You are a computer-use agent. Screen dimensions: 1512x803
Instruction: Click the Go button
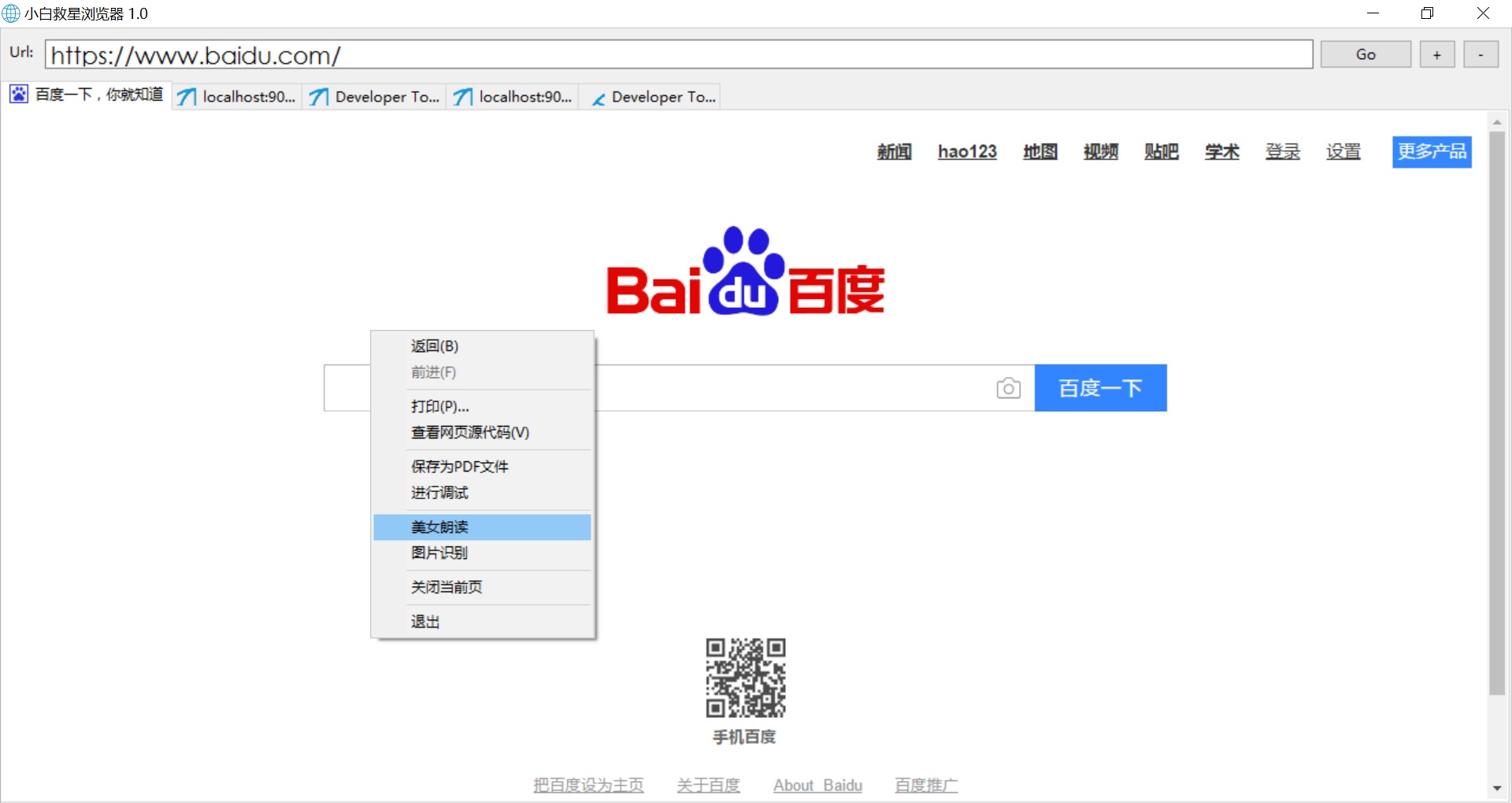tap(1366, 54)
